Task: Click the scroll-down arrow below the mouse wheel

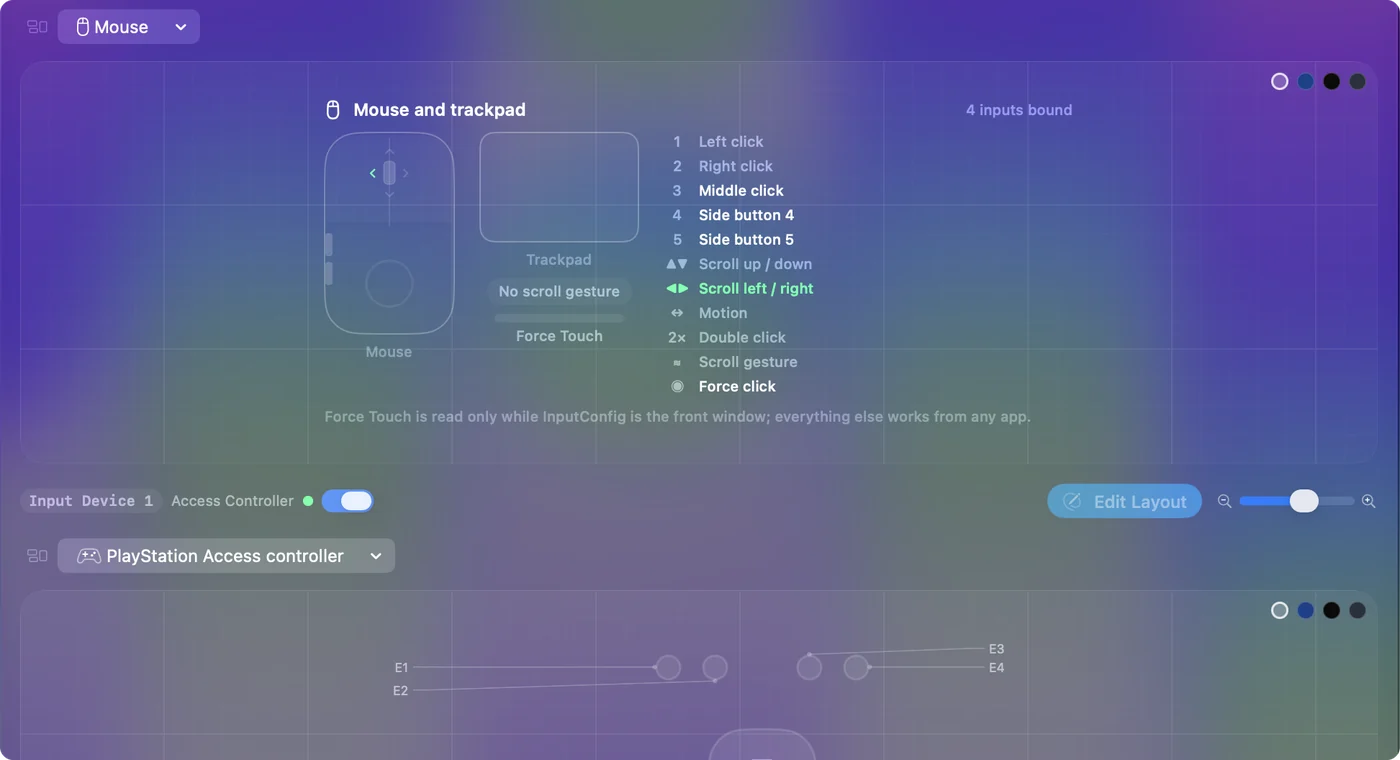Action: click(390, 195)
